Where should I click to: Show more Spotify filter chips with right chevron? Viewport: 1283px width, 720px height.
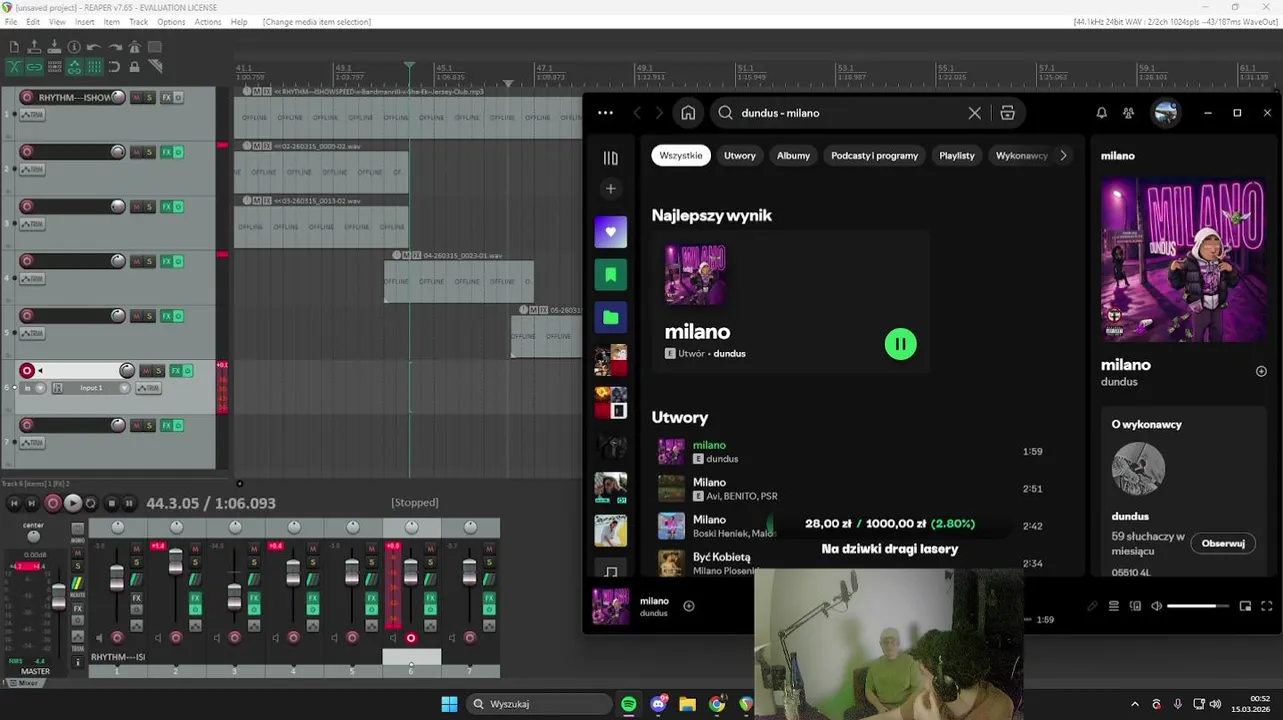click(1063, 156)
